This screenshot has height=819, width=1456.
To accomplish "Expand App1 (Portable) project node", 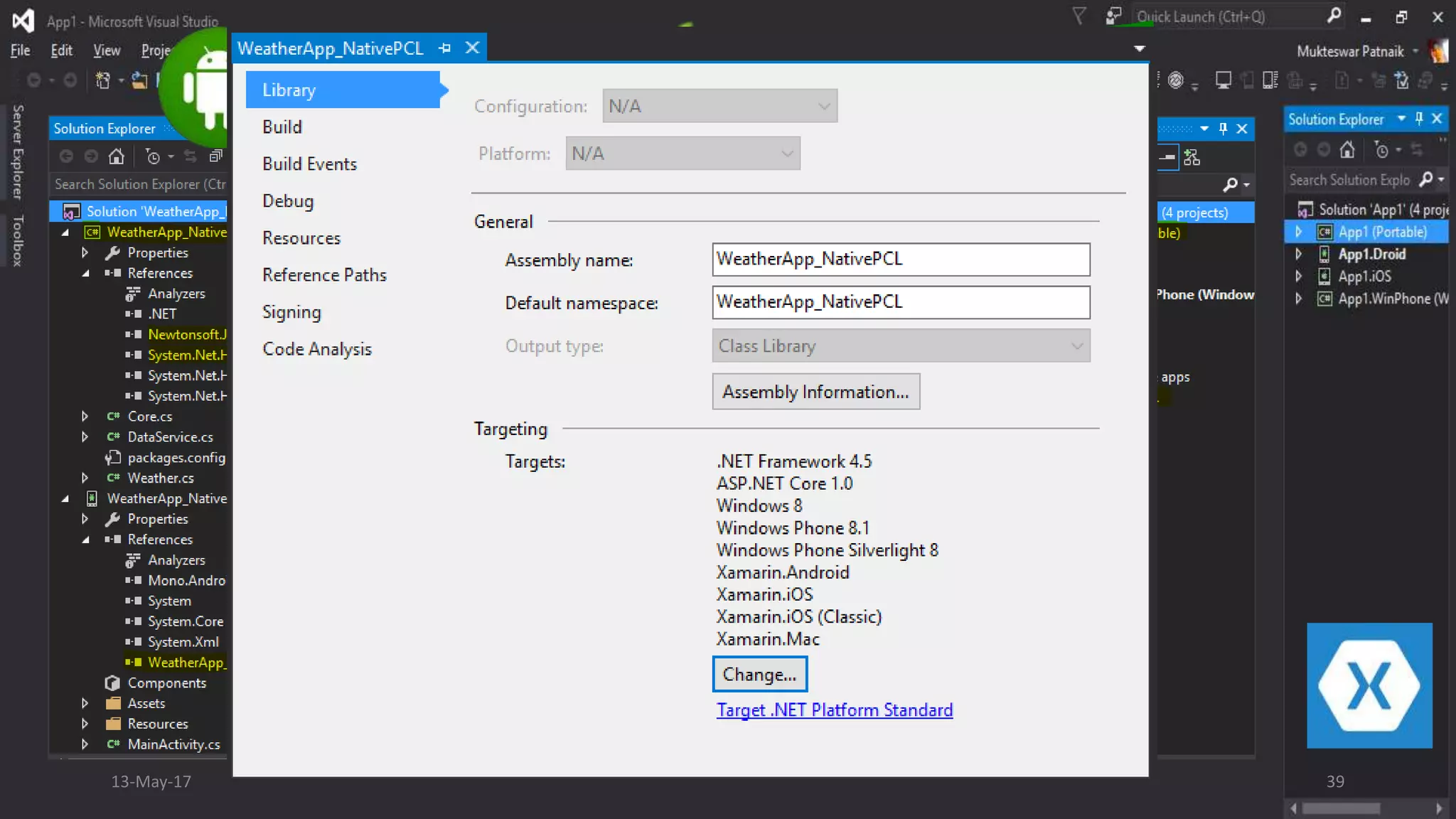I will click(x=1298, y=232).
